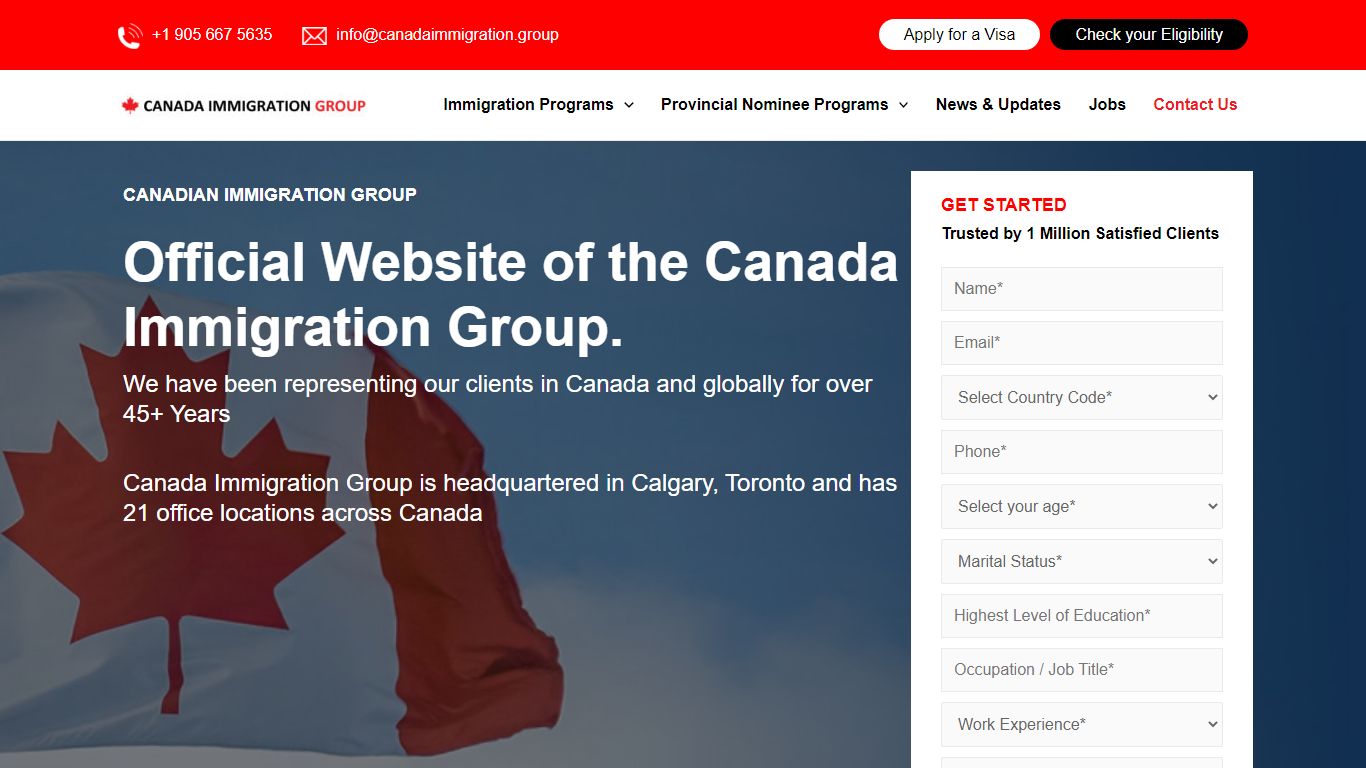Screen dimensions: 1366x768
Task: Click the Canada Immigration Group logo
Action: tap(244, 105)
